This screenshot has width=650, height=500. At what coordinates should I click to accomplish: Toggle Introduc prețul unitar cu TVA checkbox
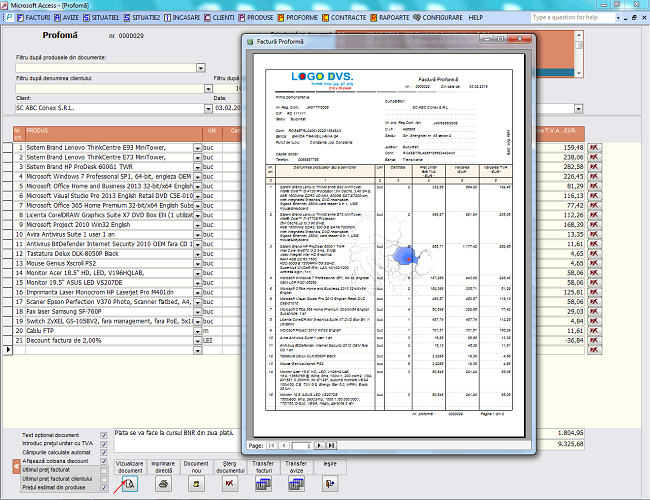pos(104,444)
